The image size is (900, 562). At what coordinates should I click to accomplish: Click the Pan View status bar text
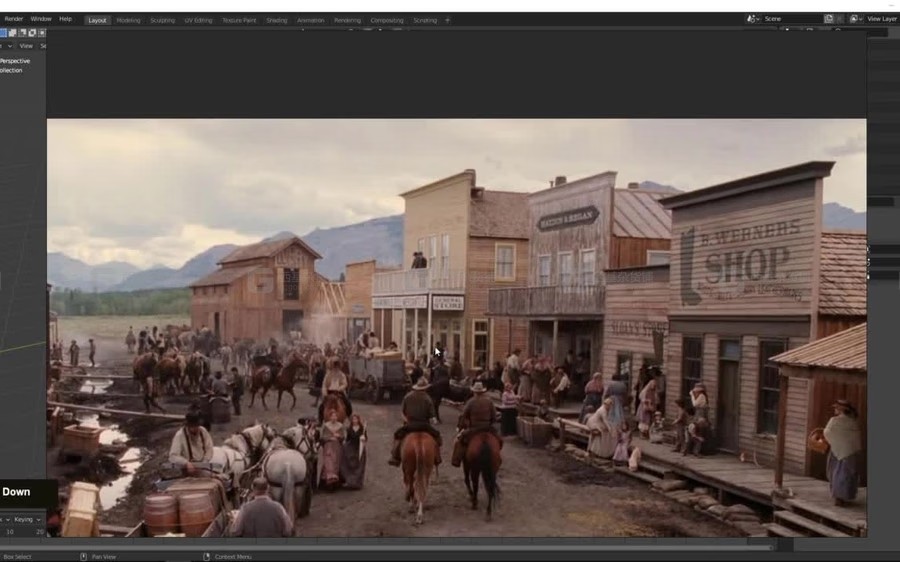pos(104,557)
